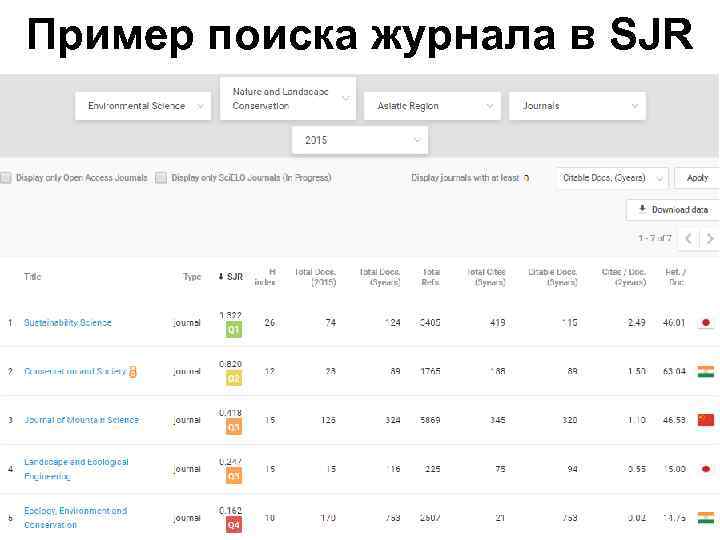This screenshot has width=720, height=540.
Task: Select the total refs value 5869 for Mountain Science
Action: click(430, 420)
